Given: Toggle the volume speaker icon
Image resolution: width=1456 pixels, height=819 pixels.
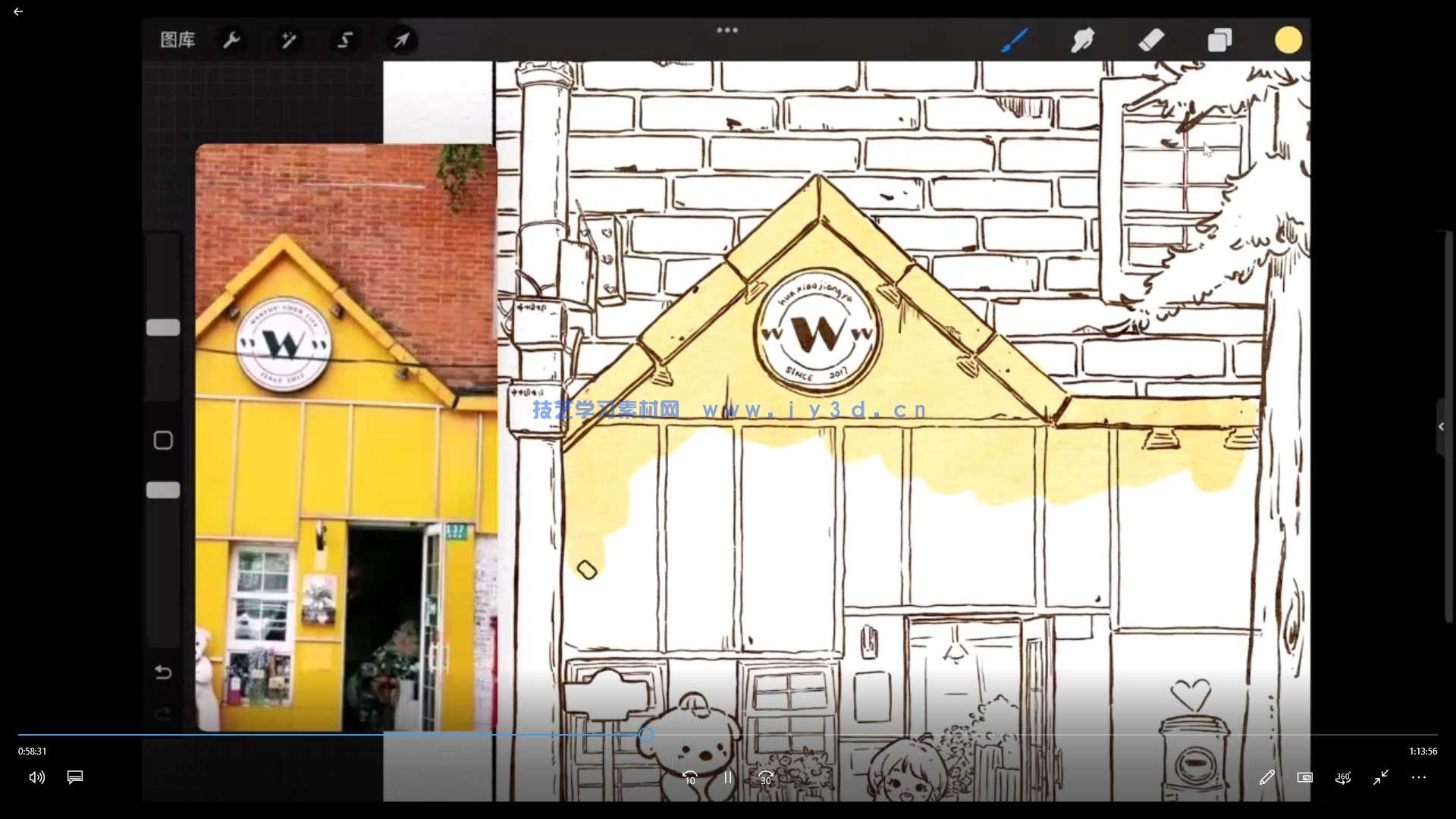Looking at the screenshot, I should 36,777.
